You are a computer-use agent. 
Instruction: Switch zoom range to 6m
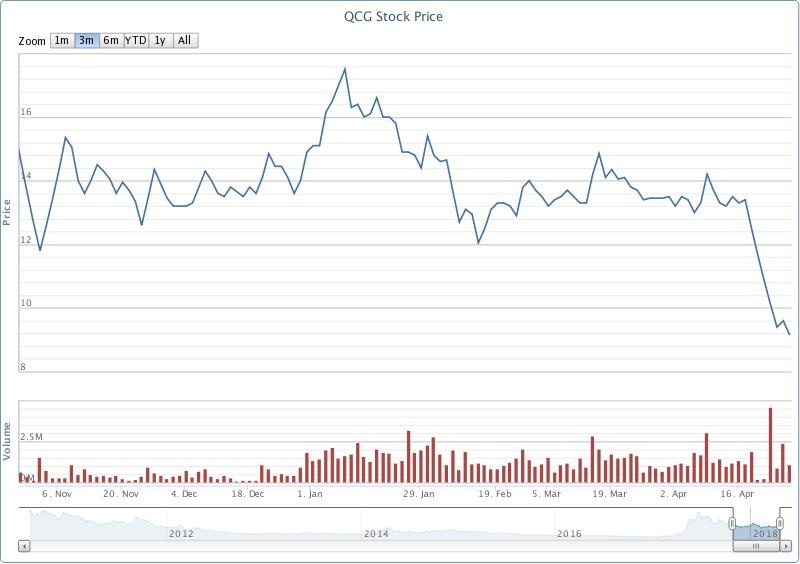click(111, 41)
